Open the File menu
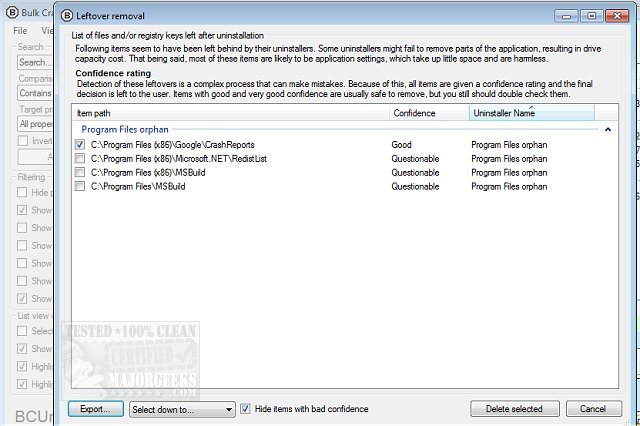This screenshot has height=426, width=640. click(x=20, y=31)
